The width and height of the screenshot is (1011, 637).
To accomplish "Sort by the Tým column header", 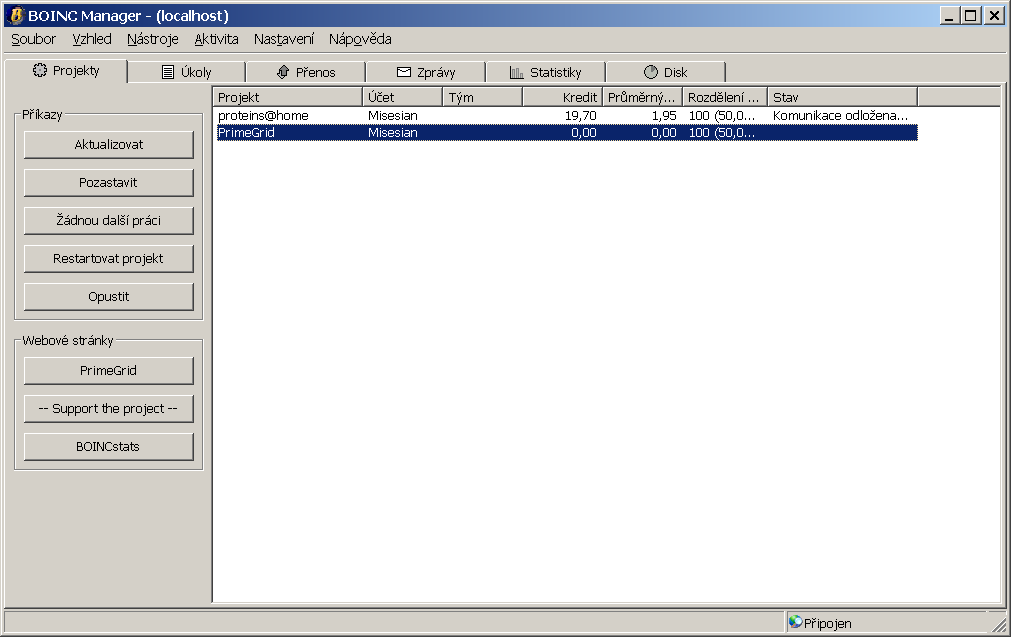I will [483, 97].
